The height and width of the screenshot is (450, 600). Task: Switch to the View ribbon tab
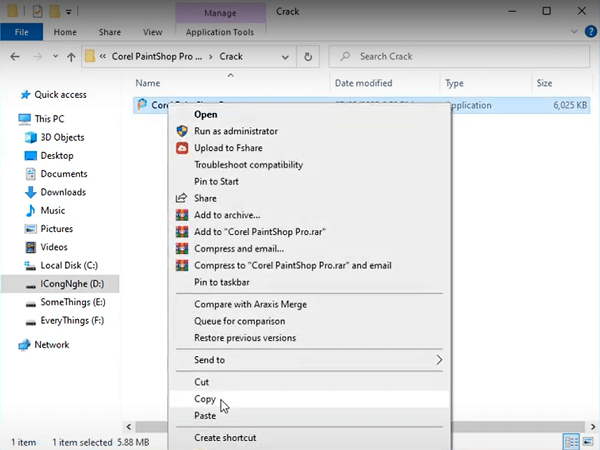coord(153,32)
